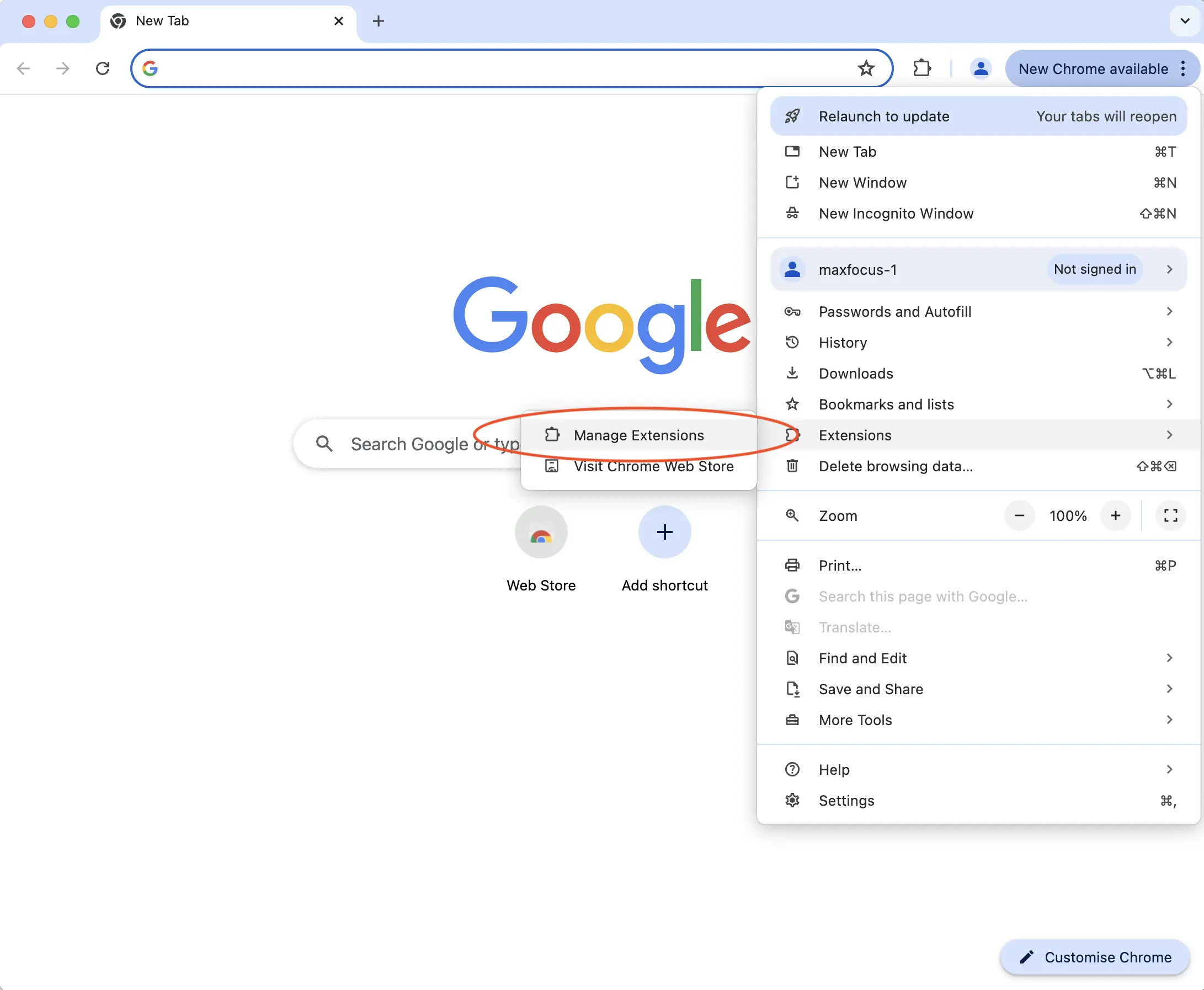
Task: Click the Relaunch to update rocket icon
Action: [792, 116]
